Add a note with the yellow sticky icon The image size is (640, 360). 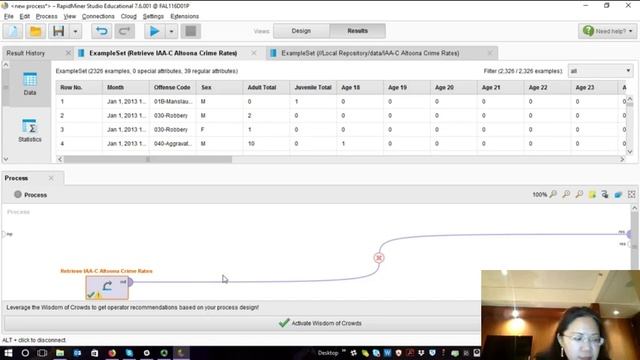592,195
